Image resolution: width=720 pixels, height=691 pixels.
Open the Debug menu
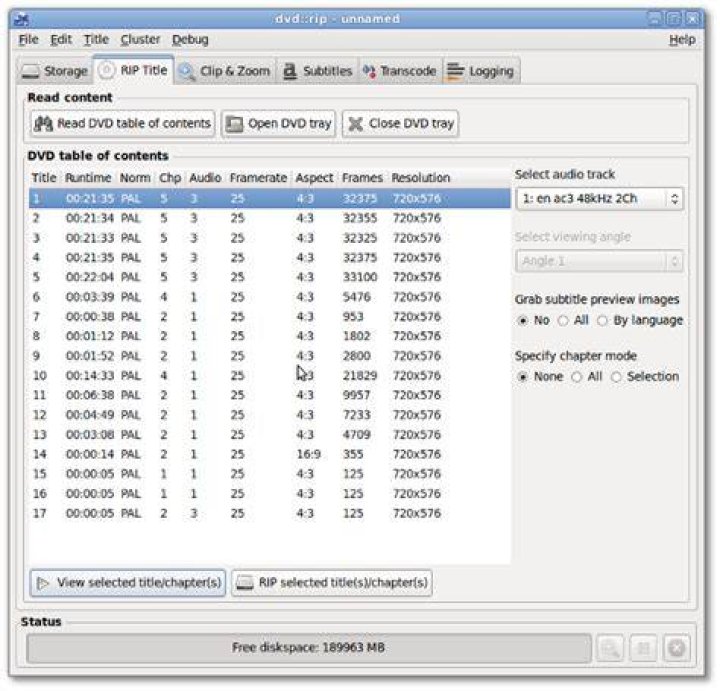tap(190, 40)
